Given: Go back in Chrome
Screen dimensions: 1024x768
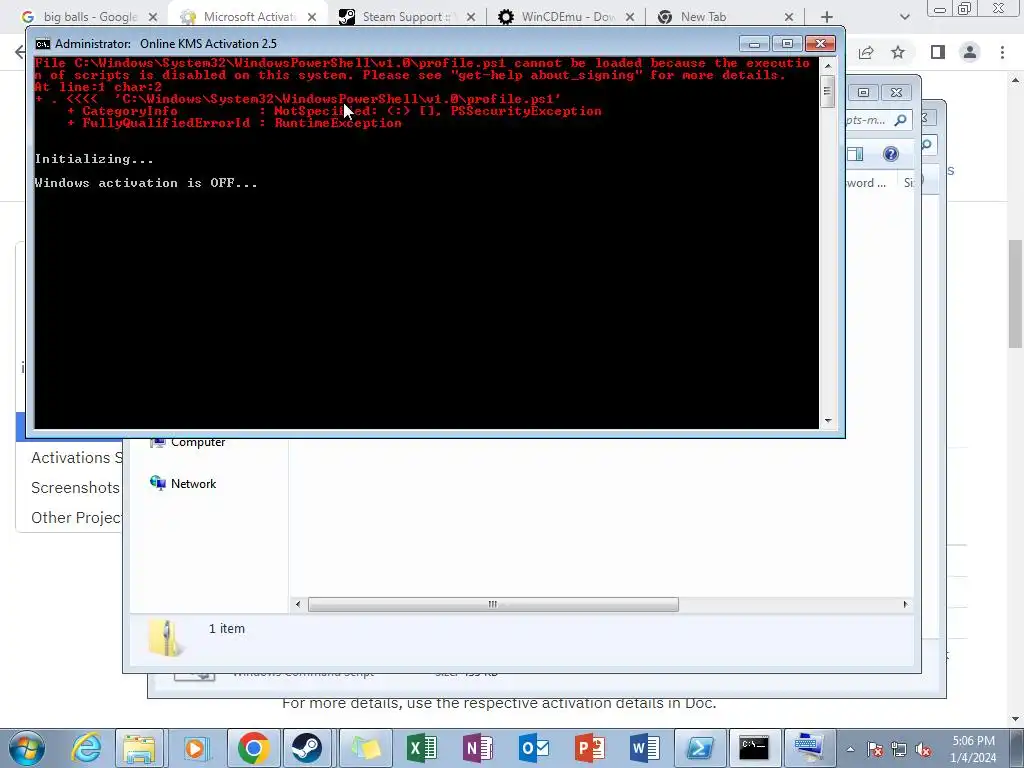Looking at the screenshot, I should point(20,52).
